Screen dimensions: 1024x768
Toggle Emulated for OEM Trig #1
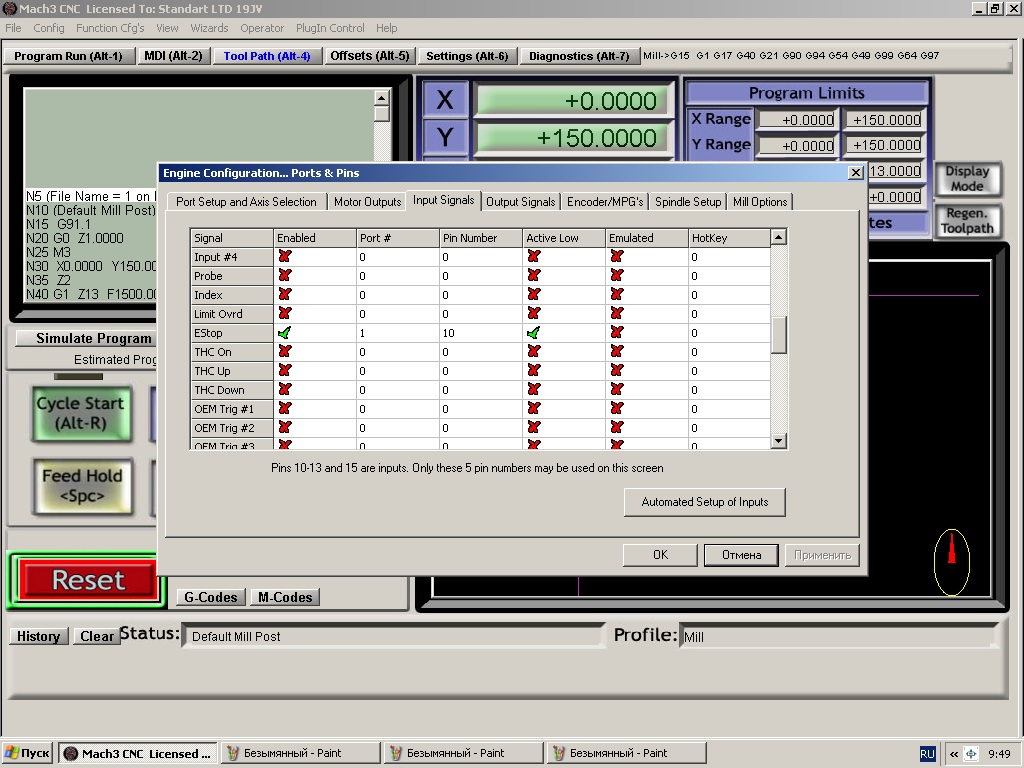coord(616,408)
